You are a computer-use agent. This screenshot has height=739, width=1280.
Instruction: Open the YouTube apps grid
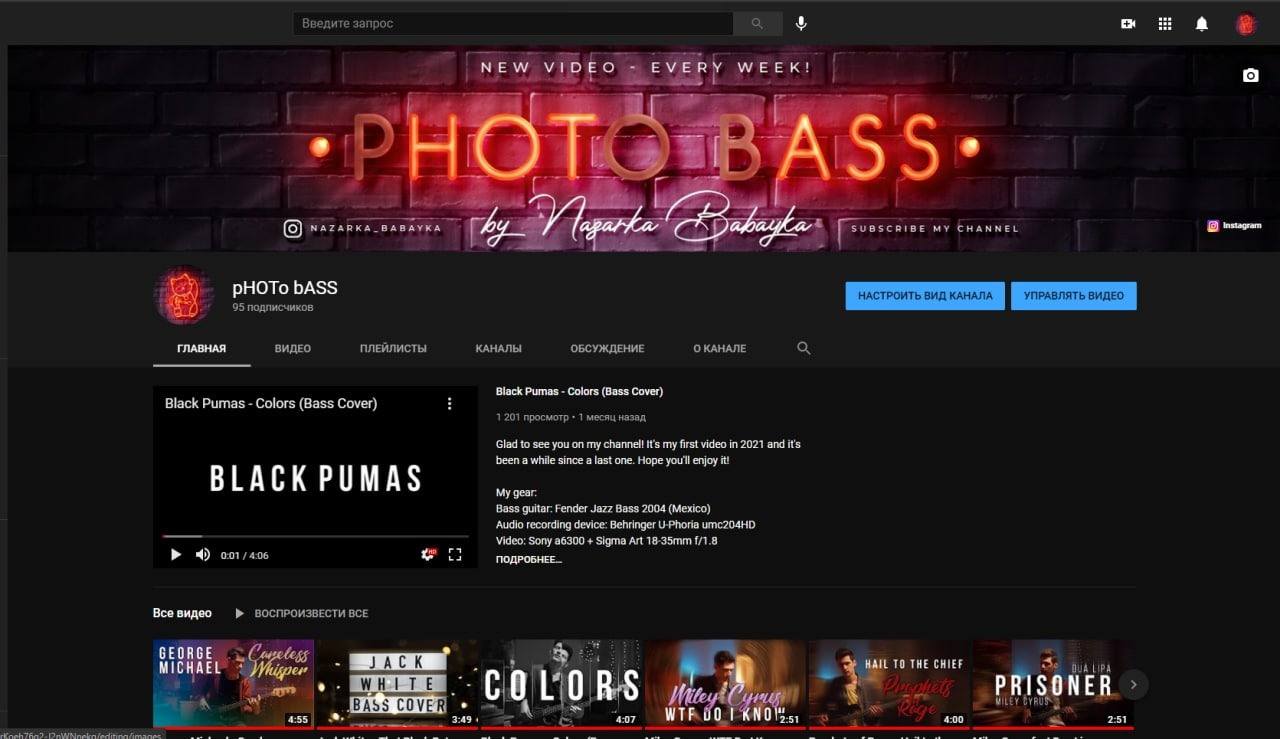tap(1165, 24)
